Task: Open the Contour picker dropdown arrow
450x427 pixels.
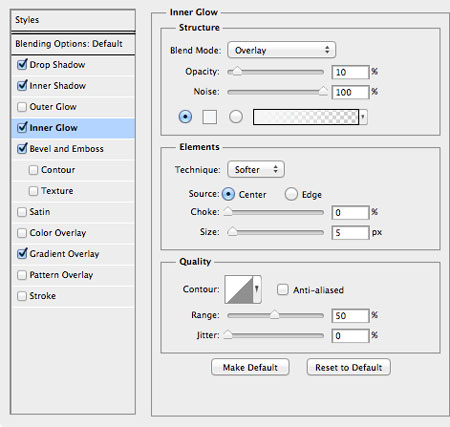Action: tap(257, 289)
